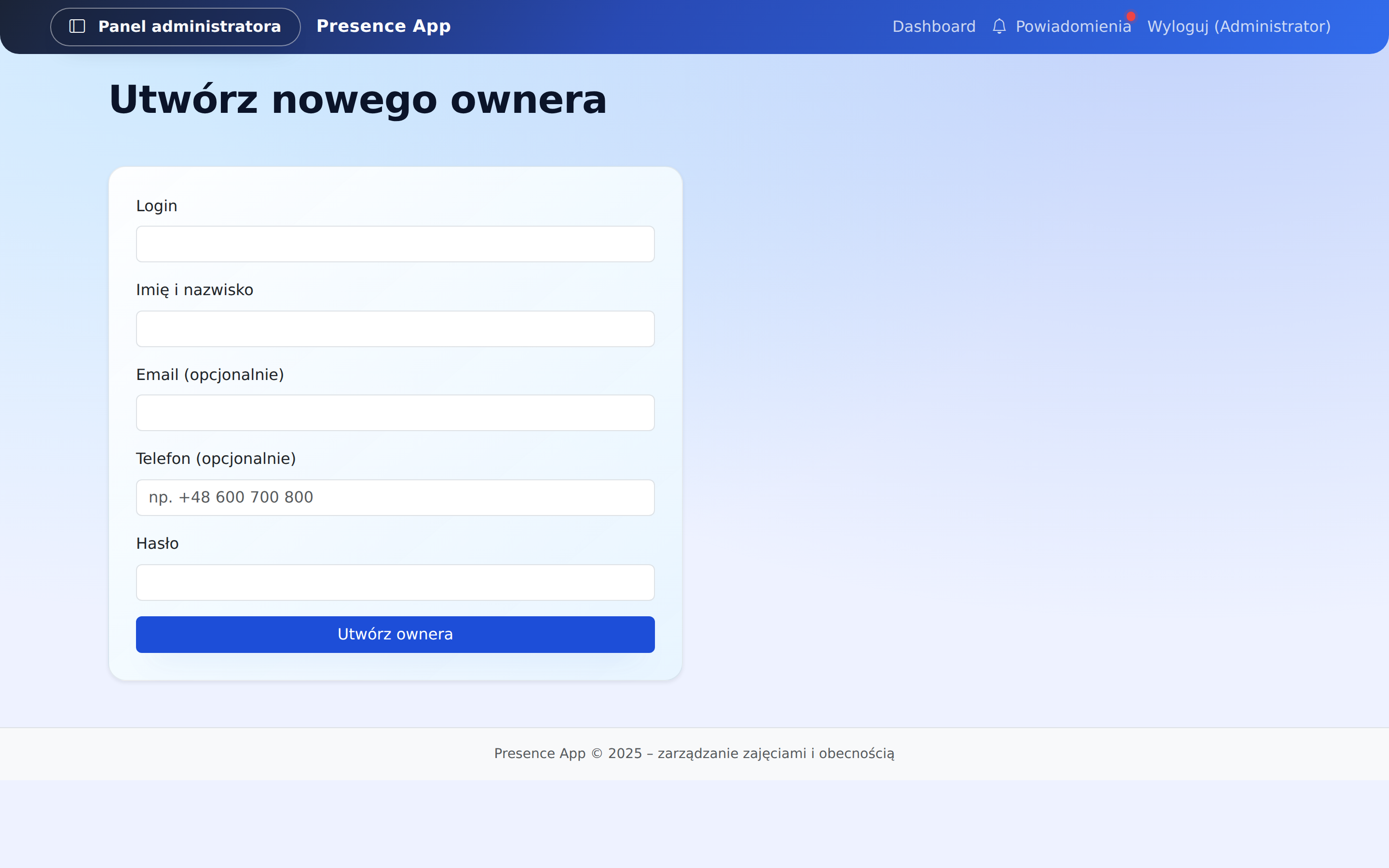Click the Hasło label
1389x868 pixels.
(x=157, y=543)
